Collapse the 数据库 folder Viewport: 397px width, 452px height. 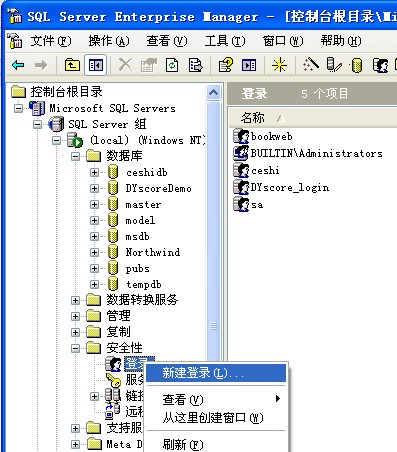click(76, 156)
